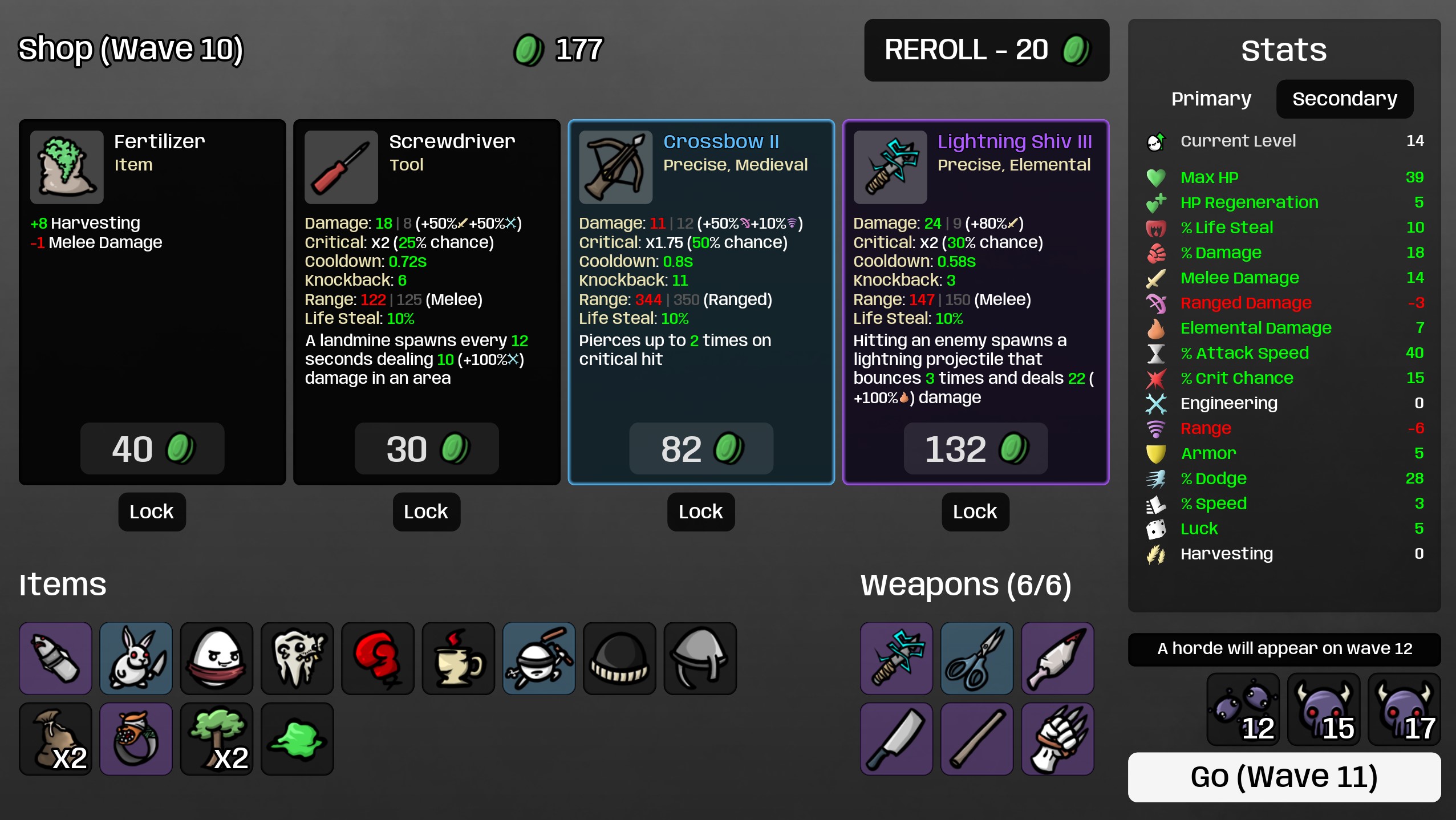Image resolution: width=1456 pixels, height=820 pixels.
Task: Select the scissors weapon in inventory
Action: click(977, 658)
